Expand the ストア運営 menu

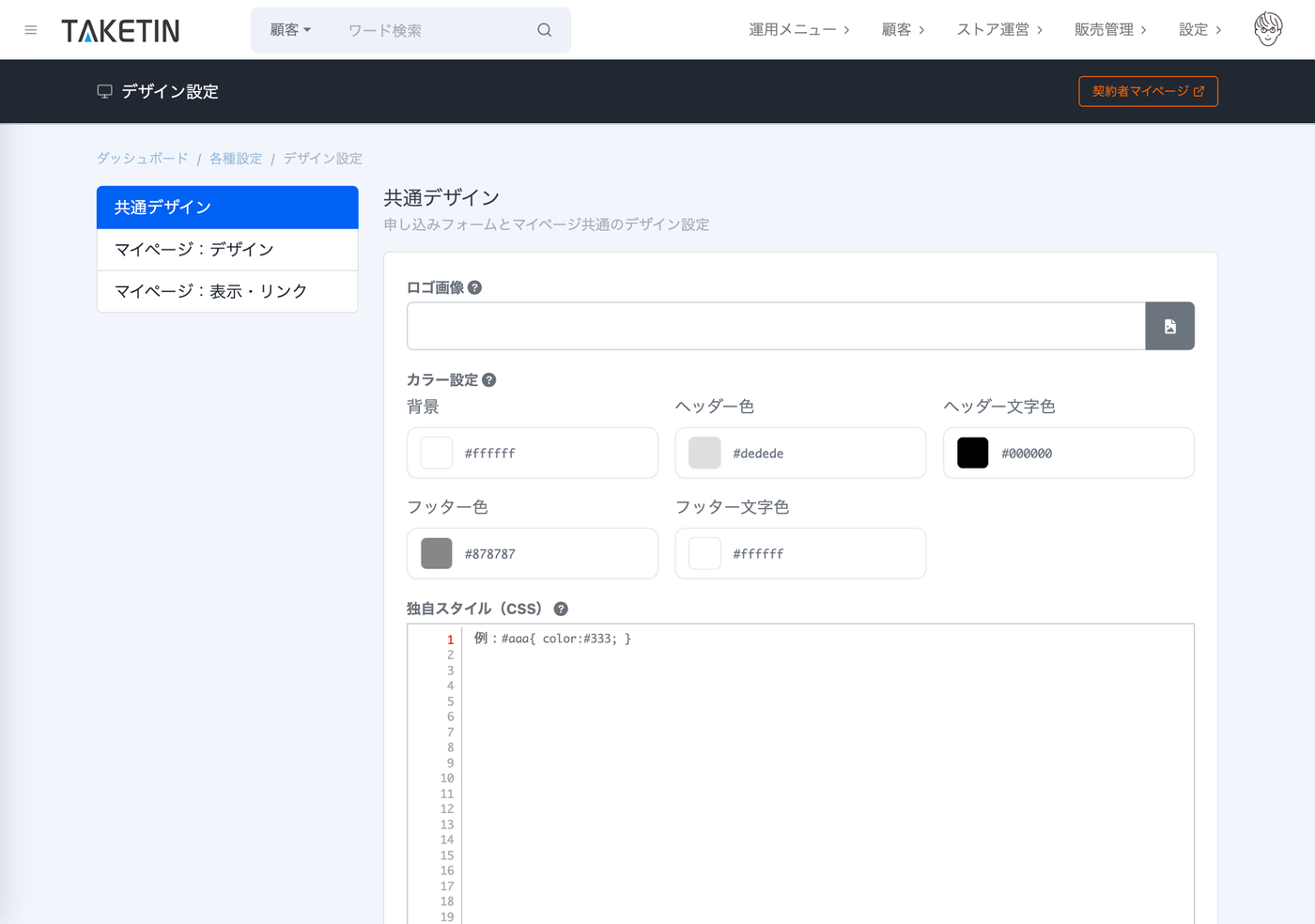tap(999, 30)
